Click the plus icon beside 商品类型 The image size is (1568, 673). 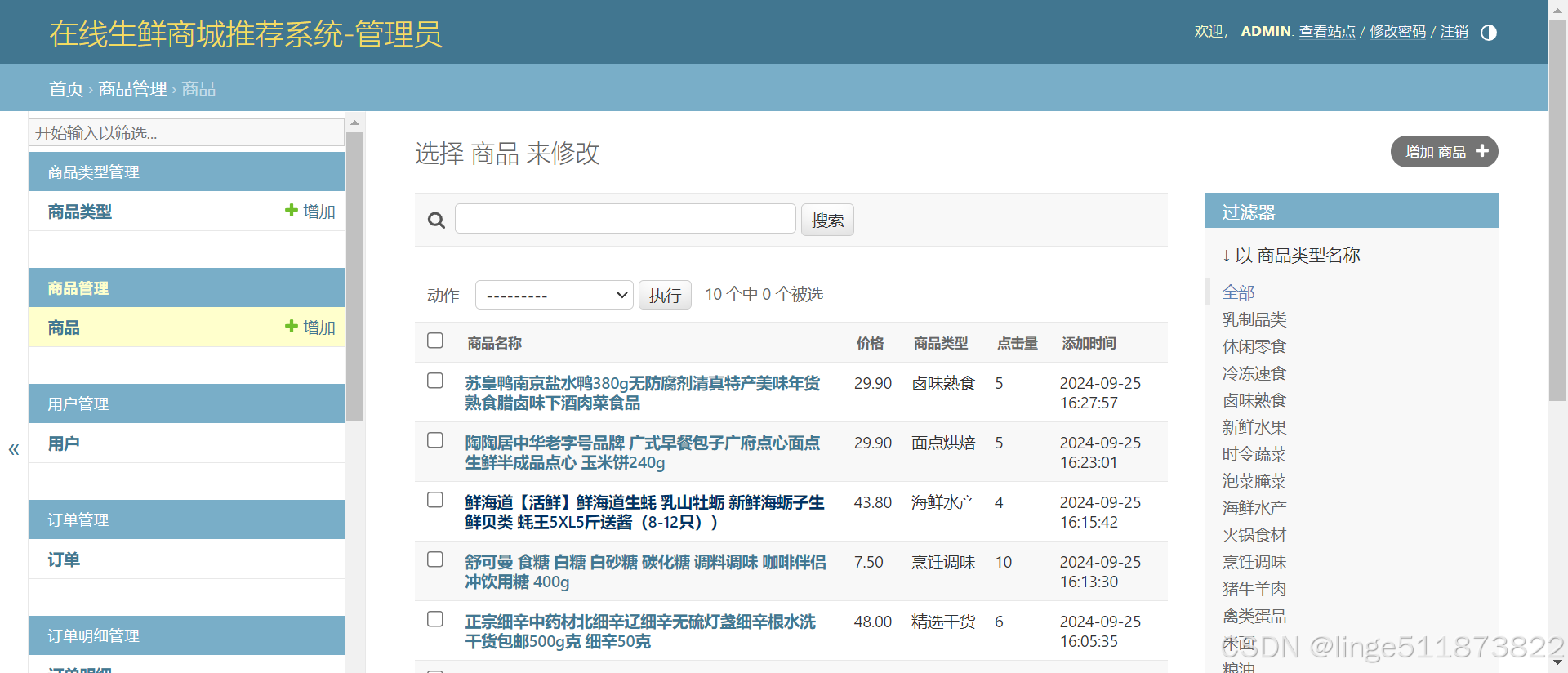tap(291, 211)
